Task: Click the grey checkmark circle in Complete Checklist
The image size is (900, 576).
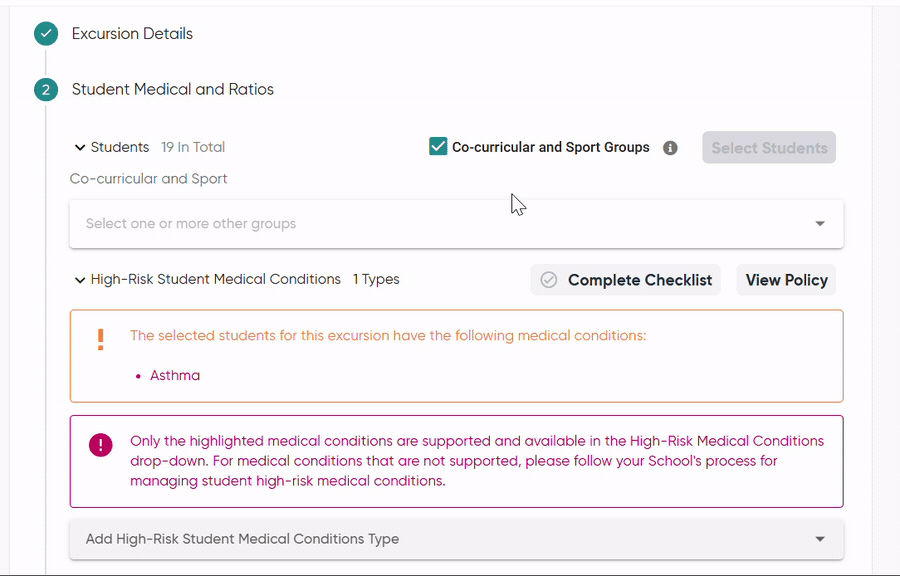Action: click(549, 280)
